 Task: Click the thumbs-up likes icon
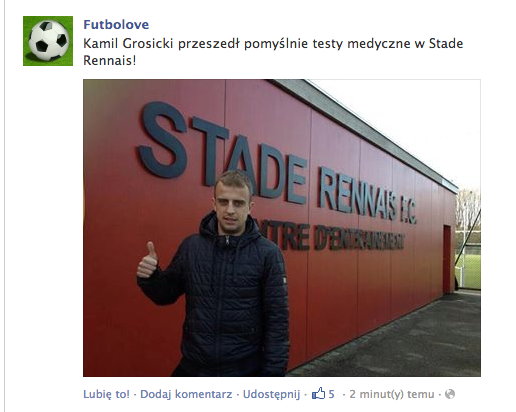coord(318,394)
